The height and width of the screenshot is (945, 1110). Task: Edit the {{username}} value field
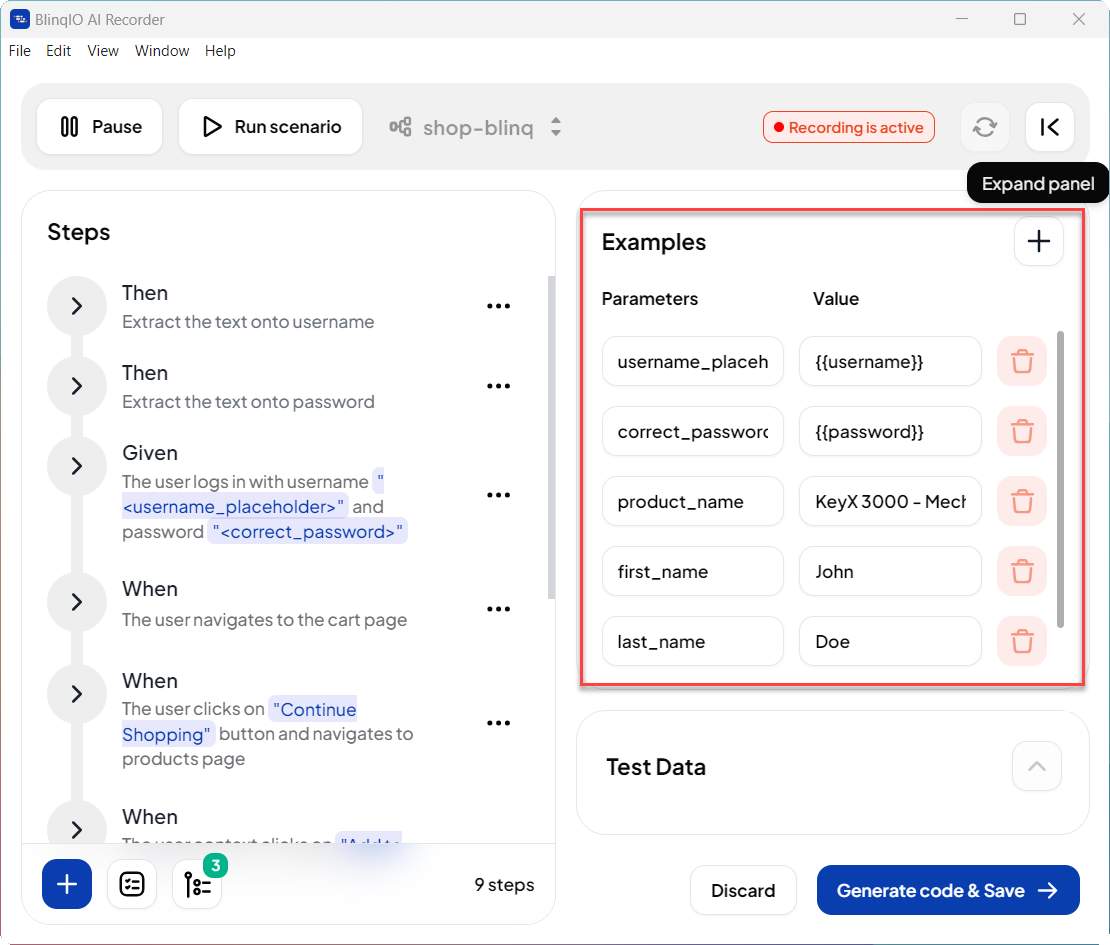coord(890,362)
